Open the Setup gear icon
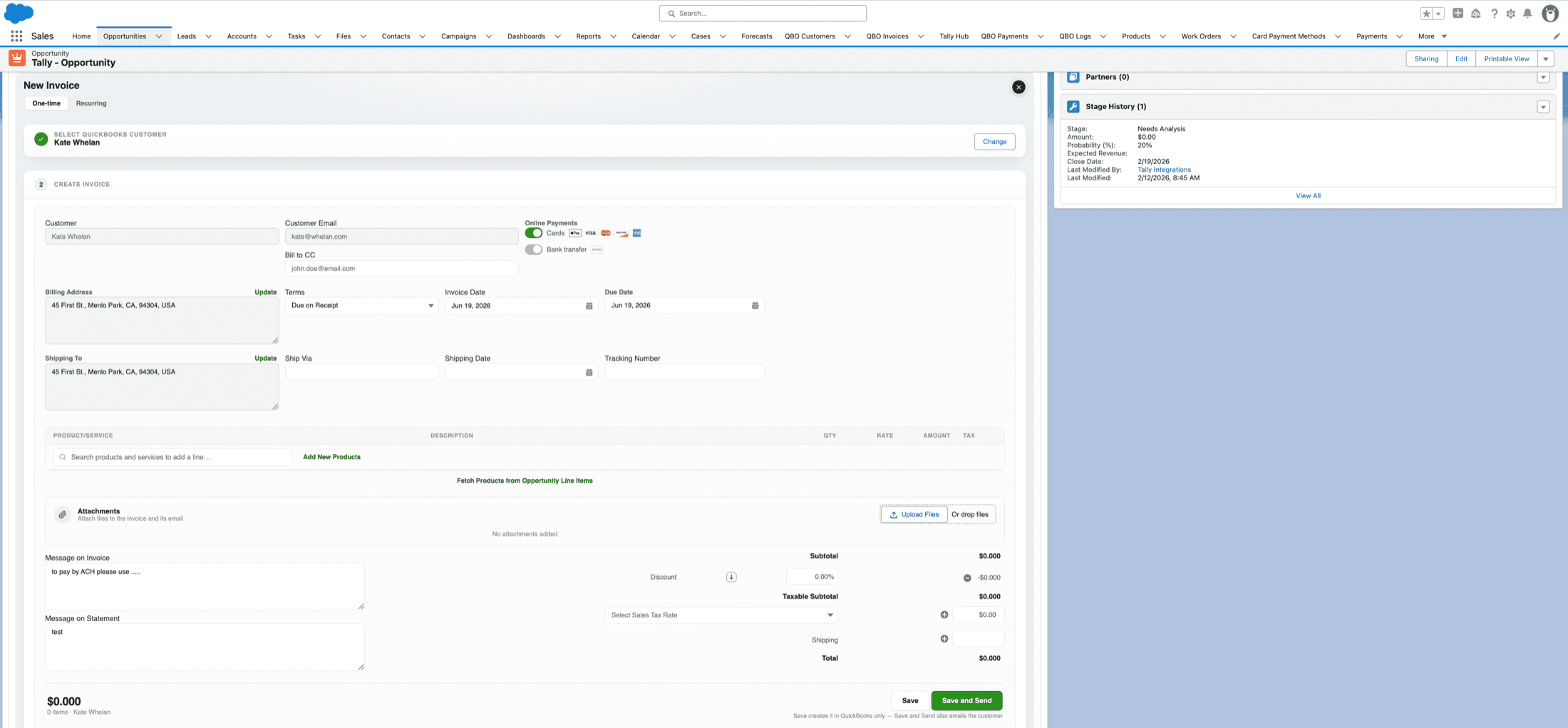 pos(1511,14)
